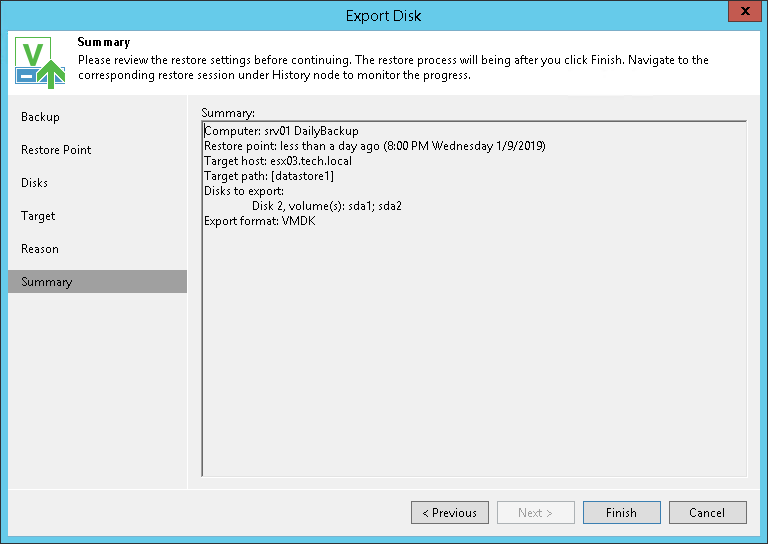Click the Veeam export disk icon
This screenshot has height=544, width=768.
[x=40, y=62]
